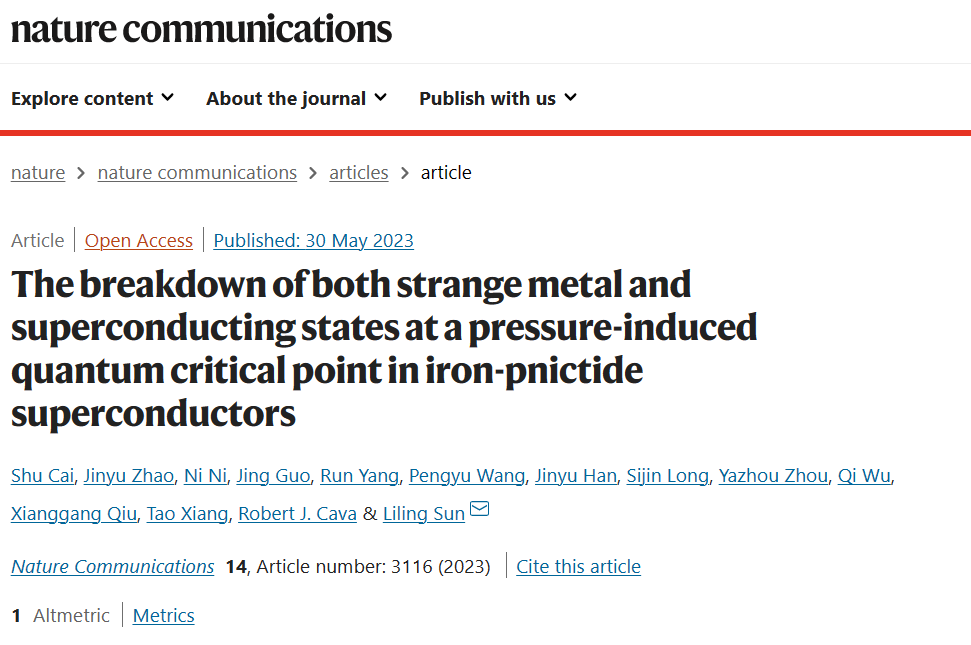
Task: Click the Cite this article link
Action: [x=578, y=566]
